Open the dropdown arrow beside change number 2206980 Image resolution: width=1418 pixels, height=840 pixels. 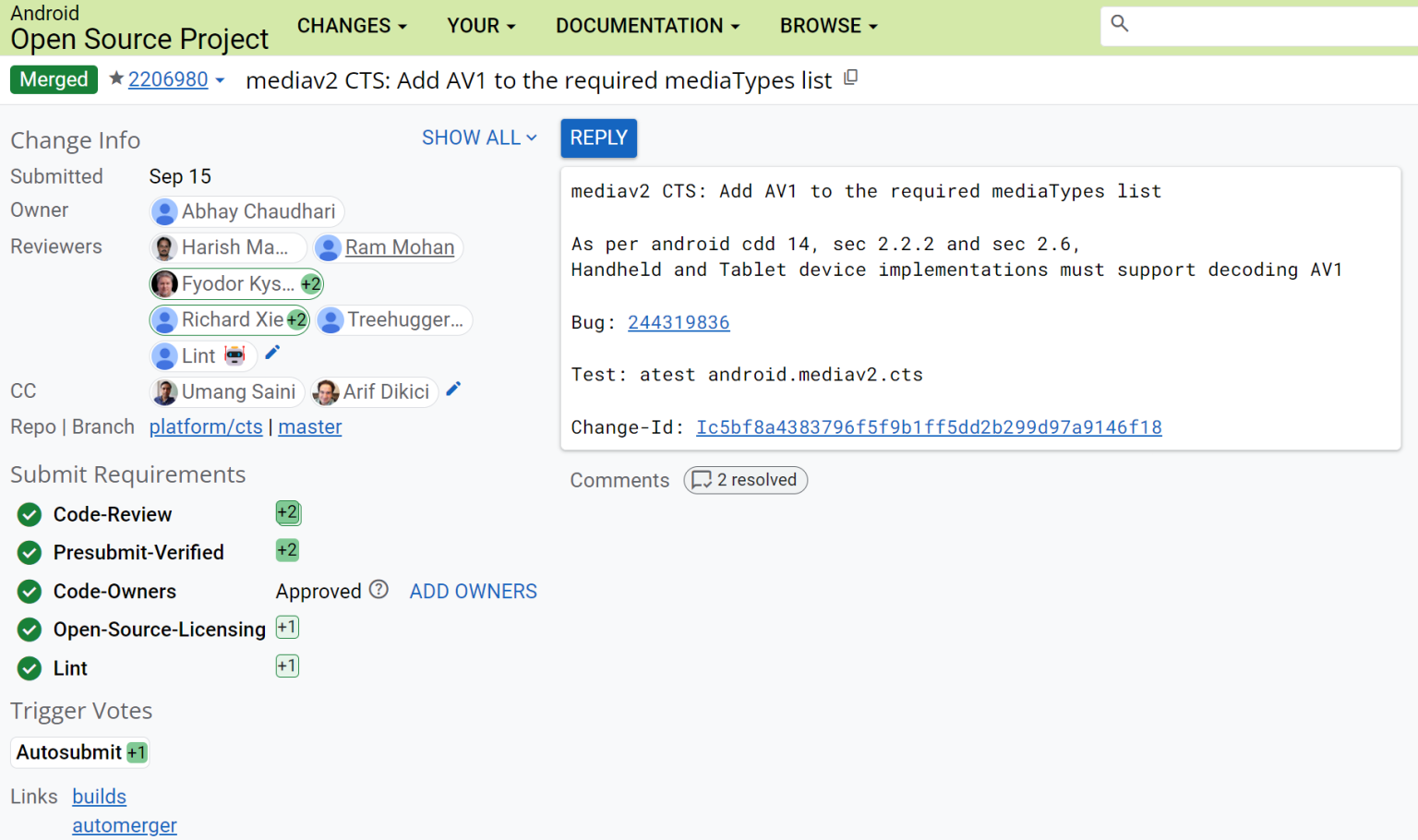pyautogui.click(x=220, y=80)
